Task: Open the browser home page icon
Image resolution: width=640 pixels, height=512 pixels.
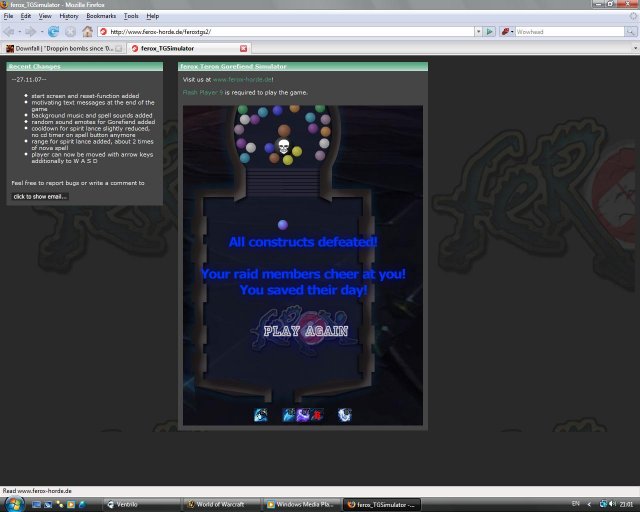Action: (87, 31)
